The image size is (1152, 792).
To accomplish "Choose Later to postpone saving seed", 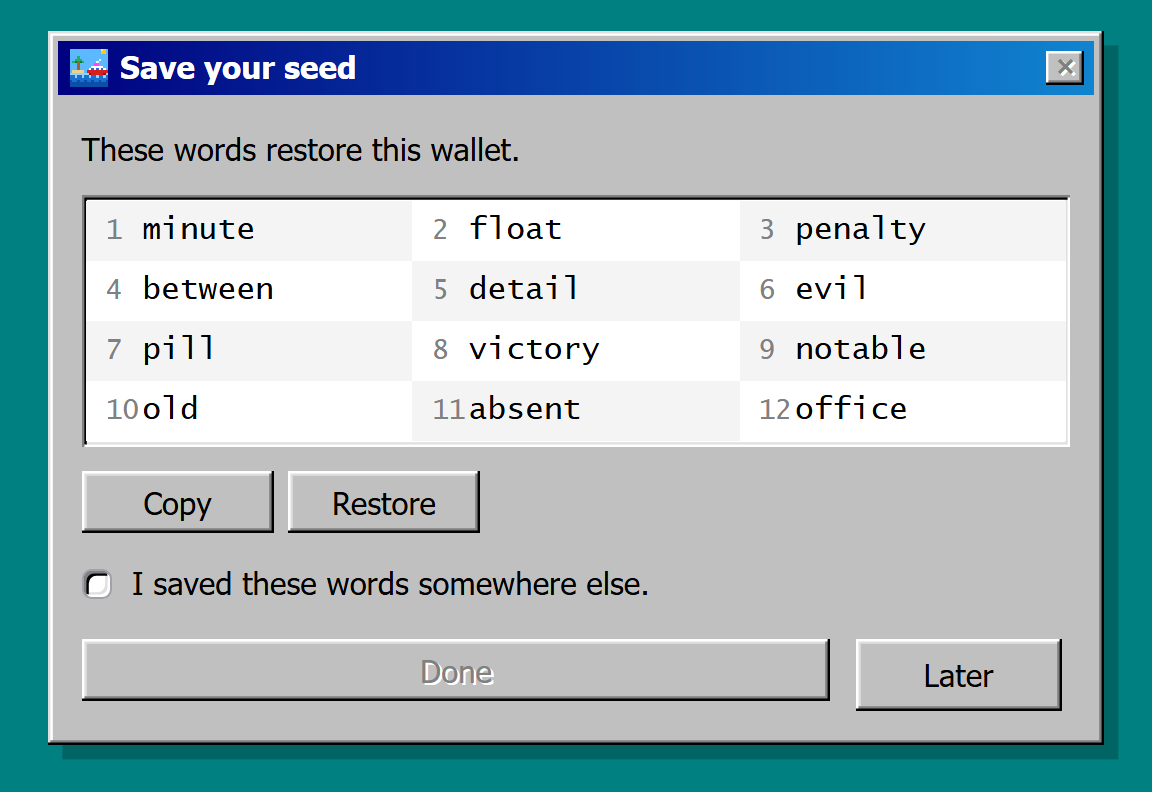I will click(959, 675).
